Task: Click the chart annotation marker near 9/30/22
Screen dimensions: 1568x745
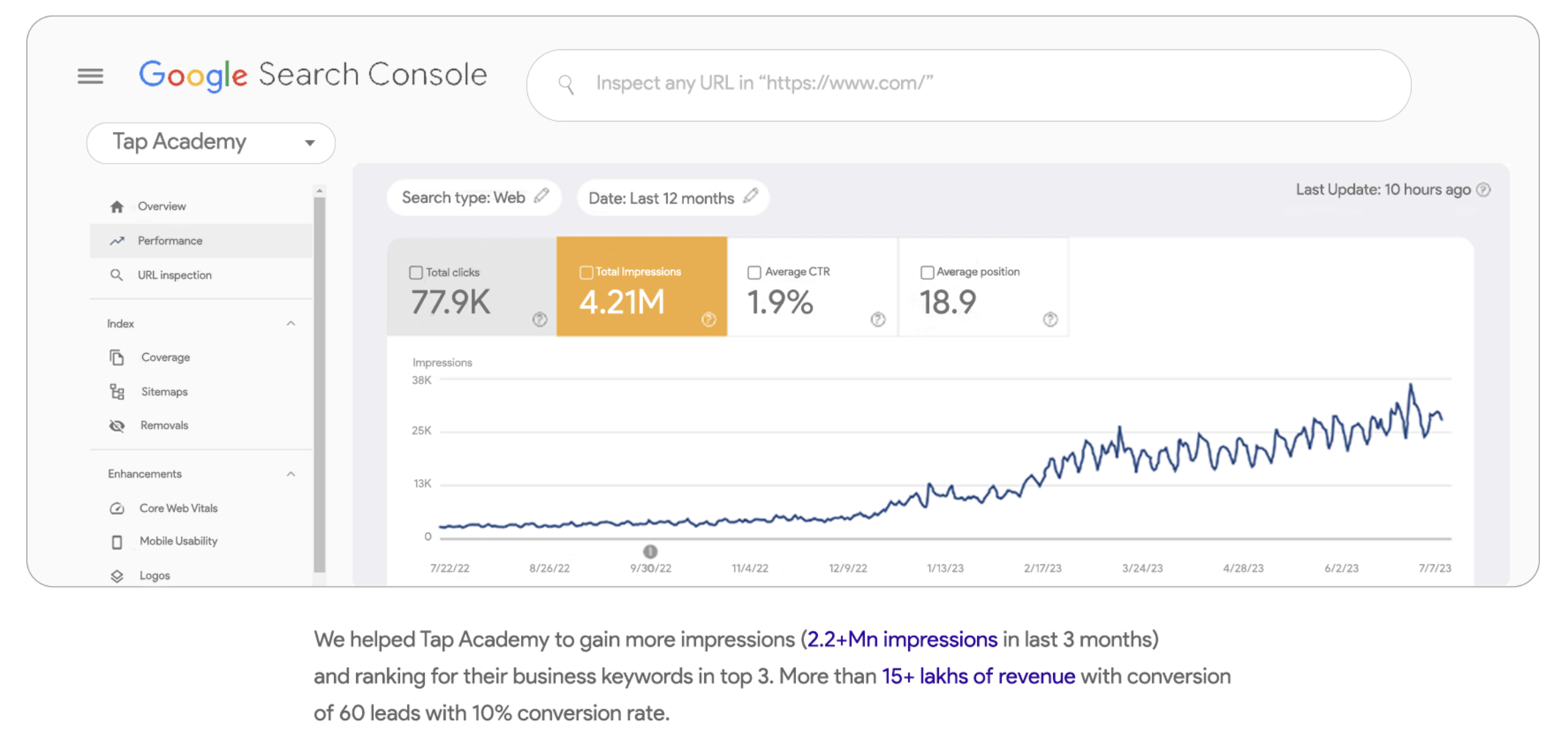Action: pos(650,552)
